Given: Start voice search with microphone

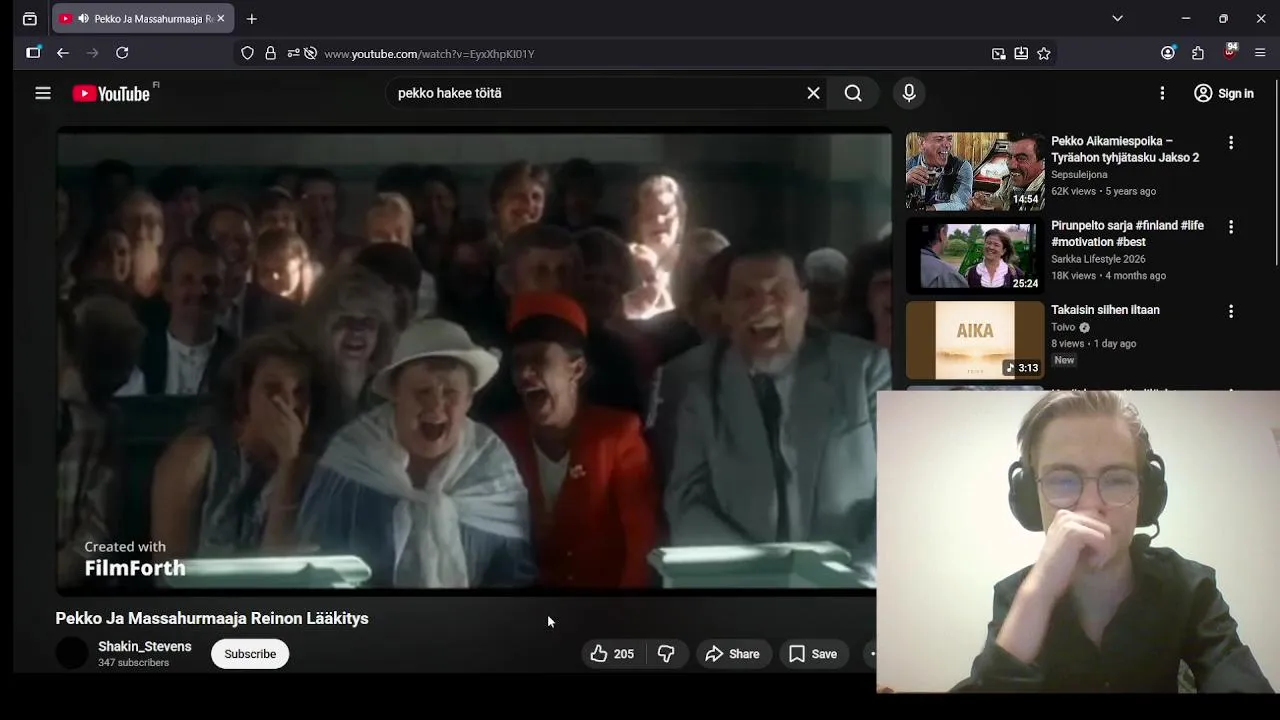Looking at the screenshot, I should [x=909, y=93].
